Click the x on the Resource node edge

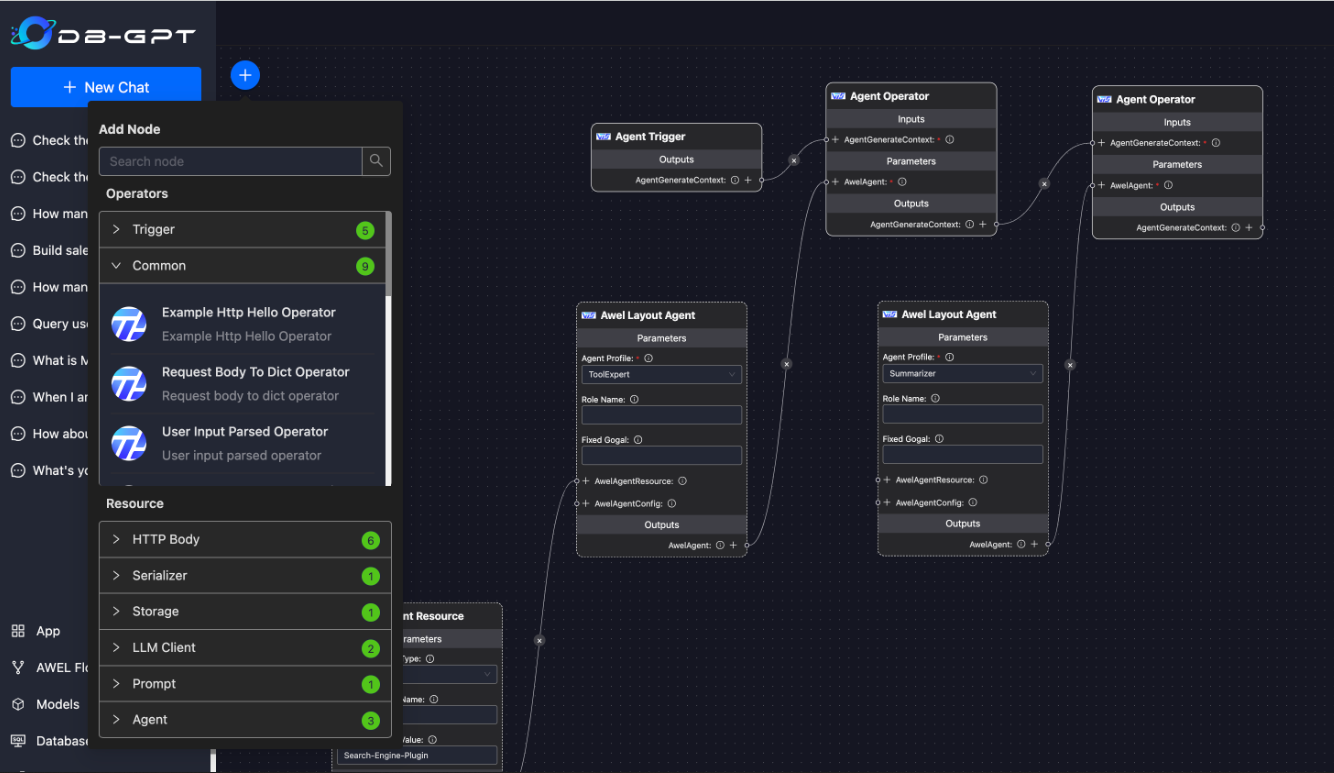[539, 640]
